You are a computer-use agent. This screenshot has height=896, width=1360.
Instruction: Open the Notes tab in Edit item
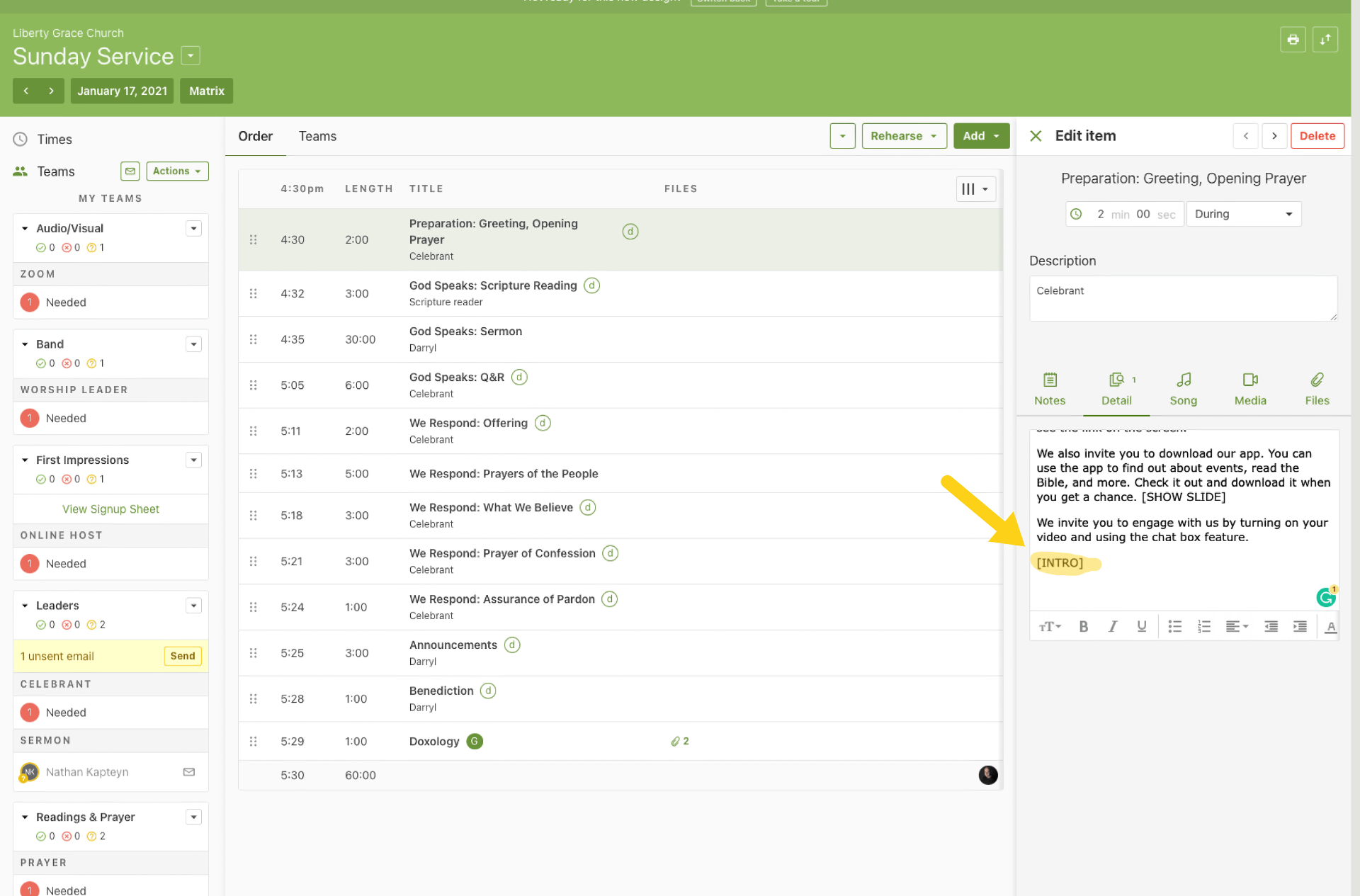[1049, 389]
